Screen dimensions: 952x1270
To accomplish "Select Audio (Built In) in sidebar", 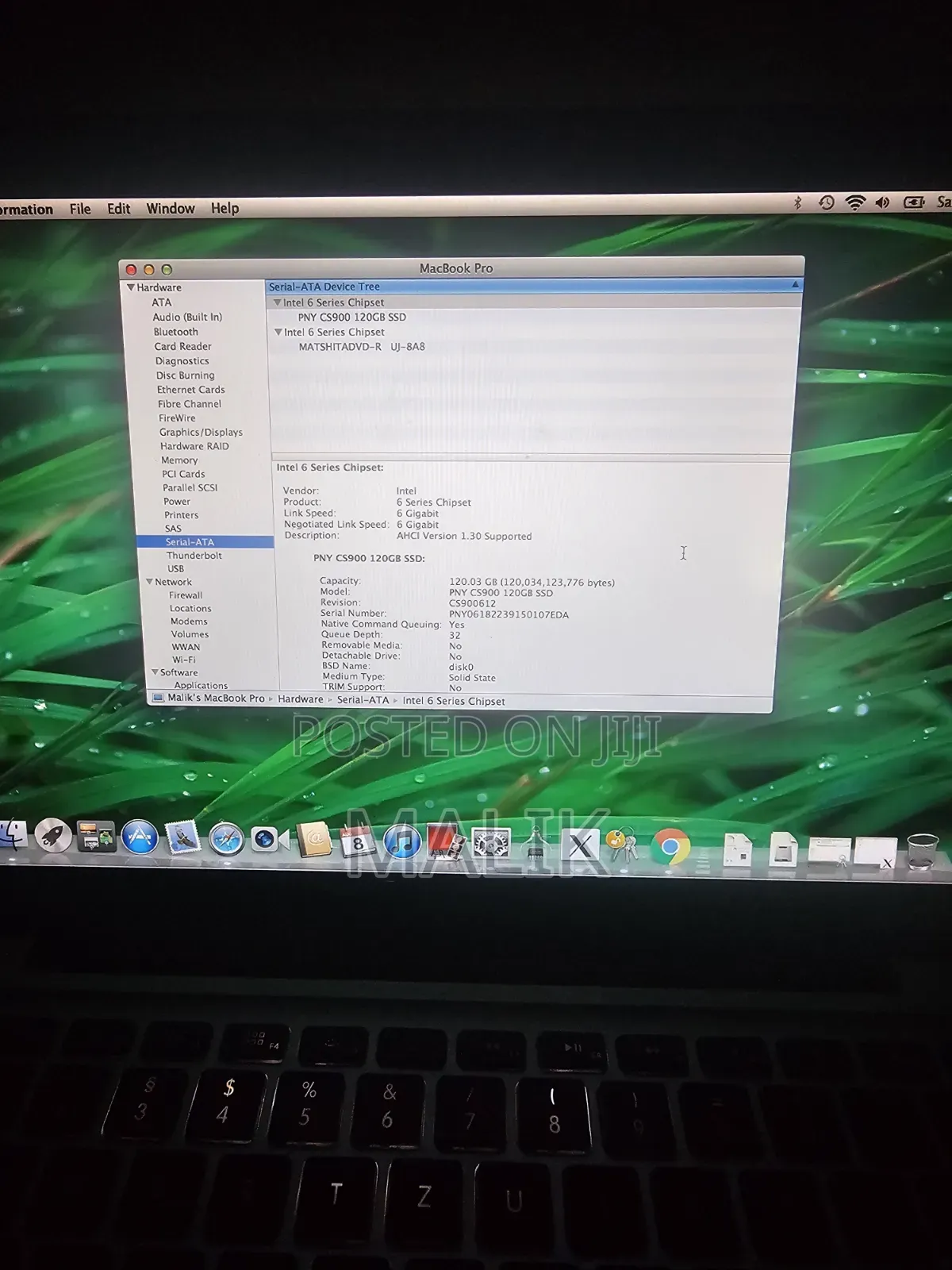I will pos(187,317).
